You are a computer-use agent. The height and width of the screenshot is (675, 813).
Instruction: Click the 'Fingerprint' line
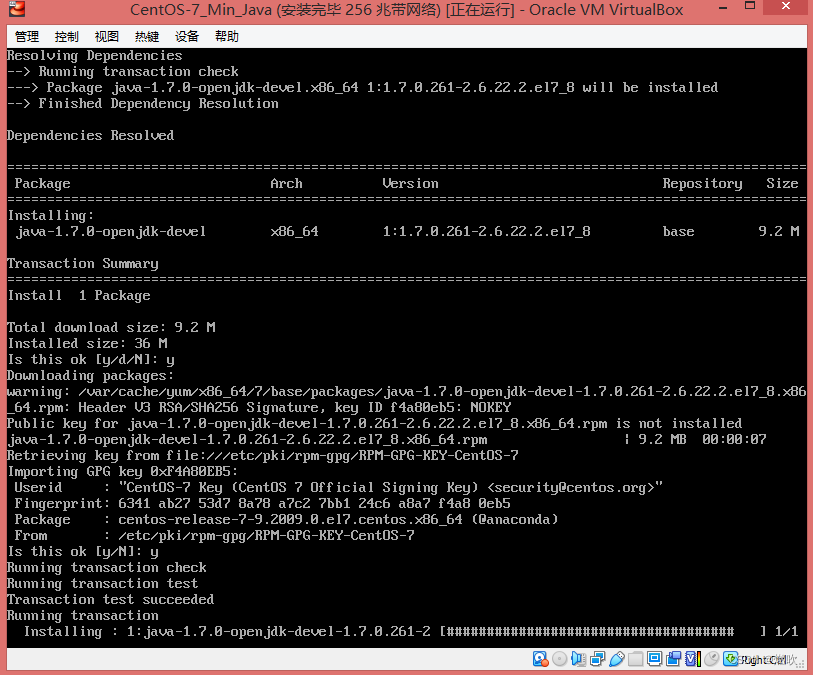click(x=262, y=503)
